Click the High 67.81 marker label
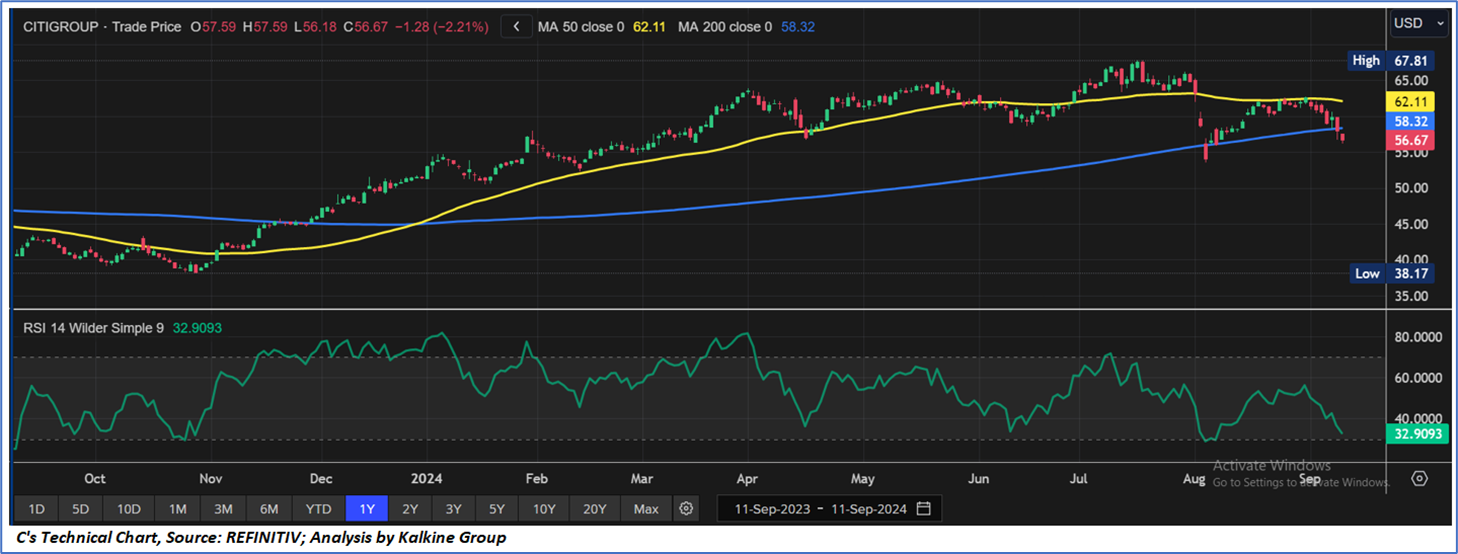The height and width of the screenshot is (554, 1458). tap(1391, 60)
